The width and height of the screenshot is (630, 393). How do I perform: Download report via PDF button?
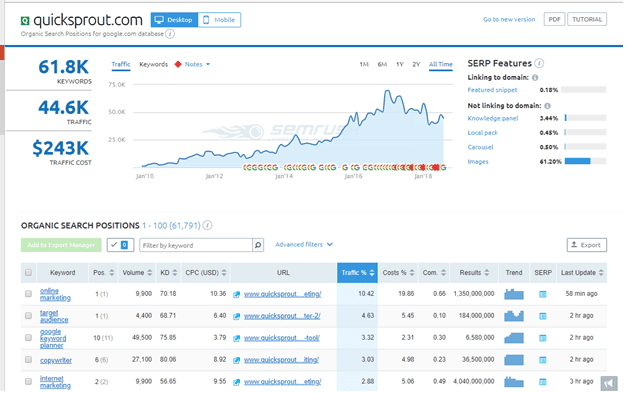[x=554, y=19]
